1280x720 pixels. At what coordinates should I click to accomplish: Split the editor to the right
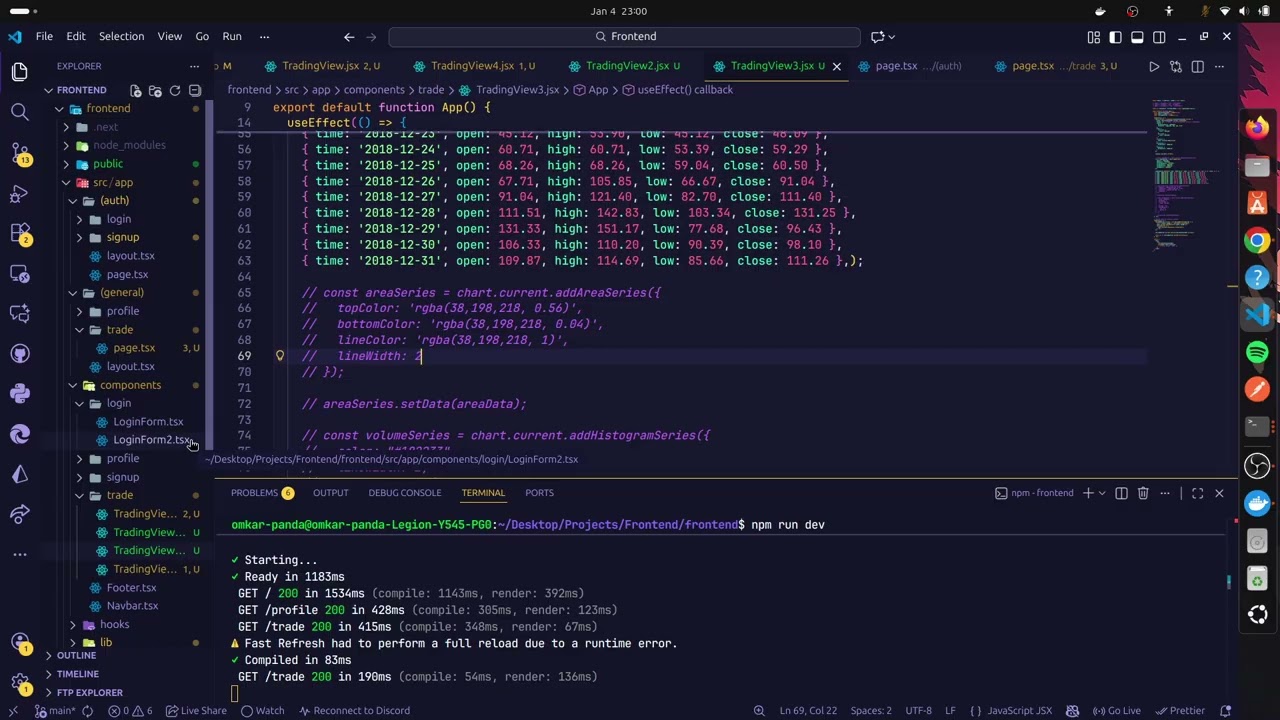[x=1198, y=66]
